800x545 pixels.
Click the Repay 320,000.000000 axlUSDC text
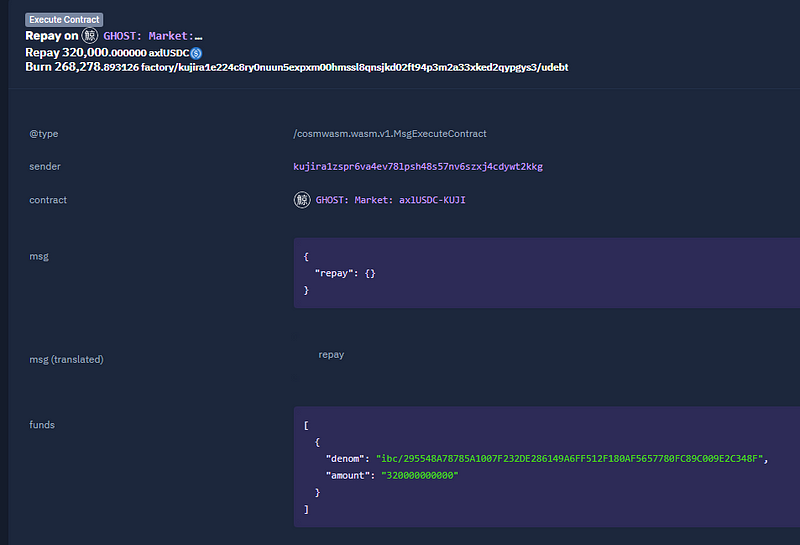[x=107, y=53]
